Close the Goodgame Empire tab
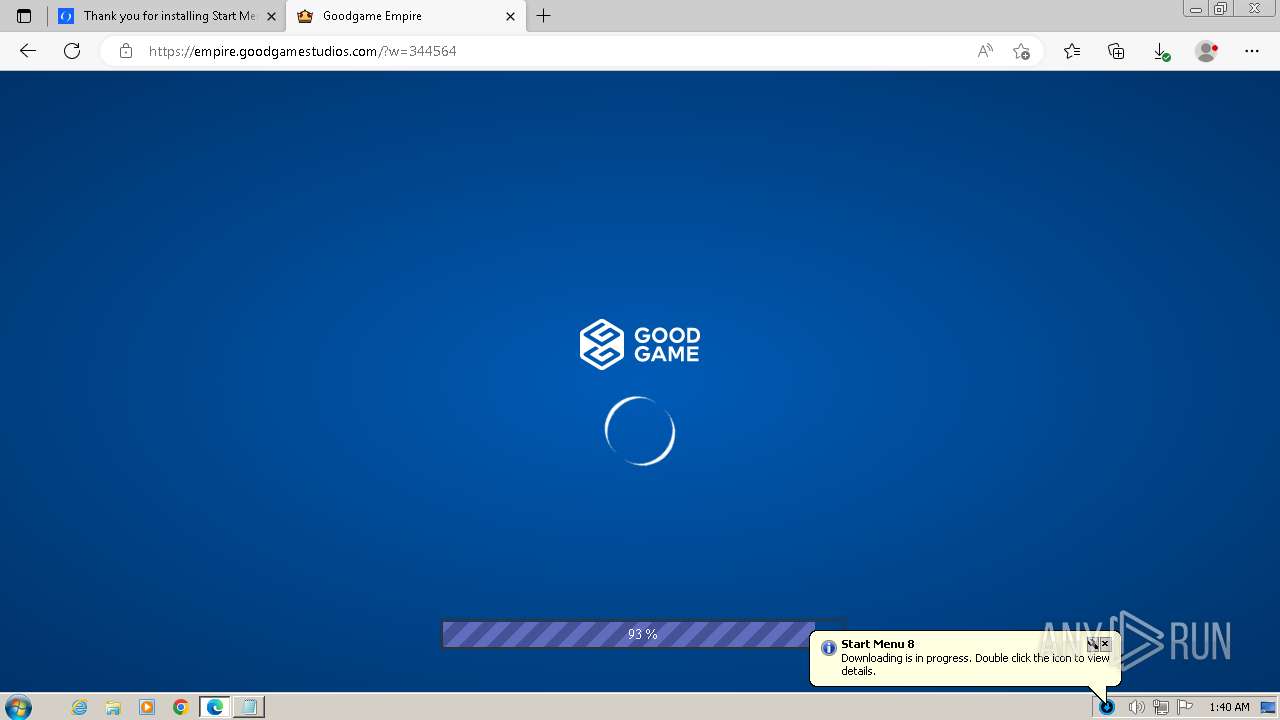The image size is (1280, 720). point(510,16)
